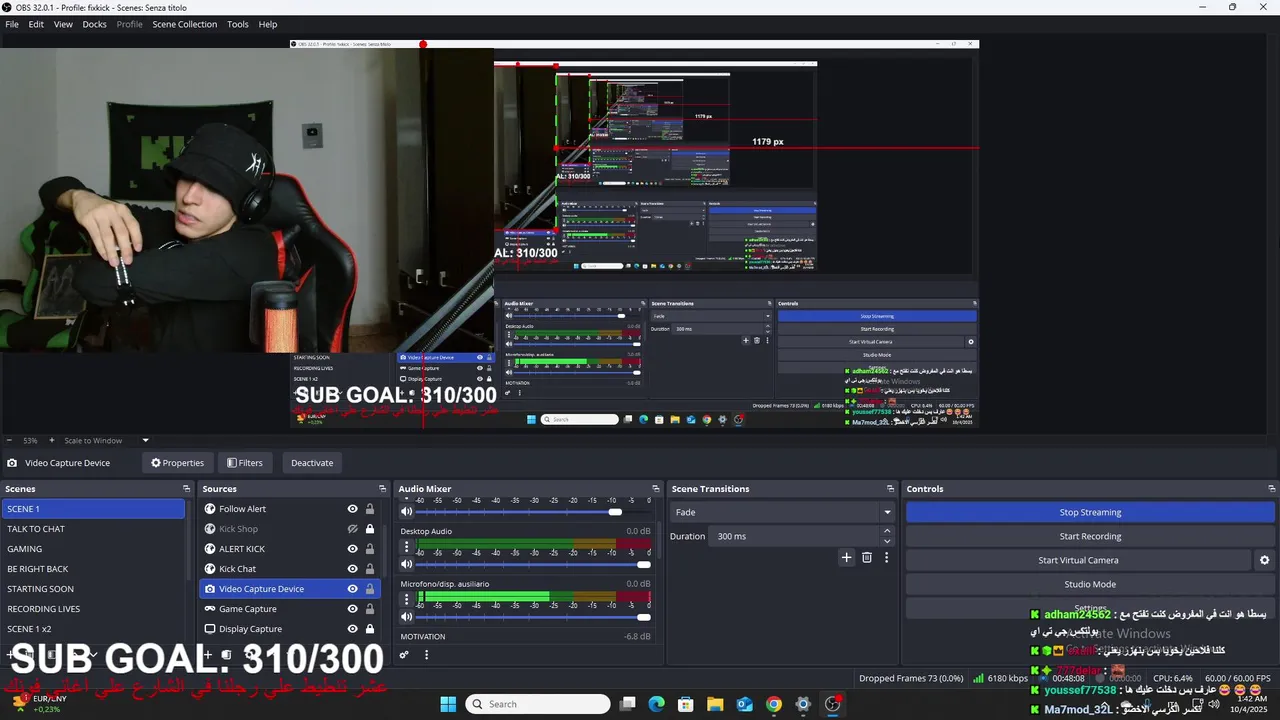Click the taskbar Search box
Image resolution: width=1280 pixels, height=720 pixels.
[x=538, y=704]
